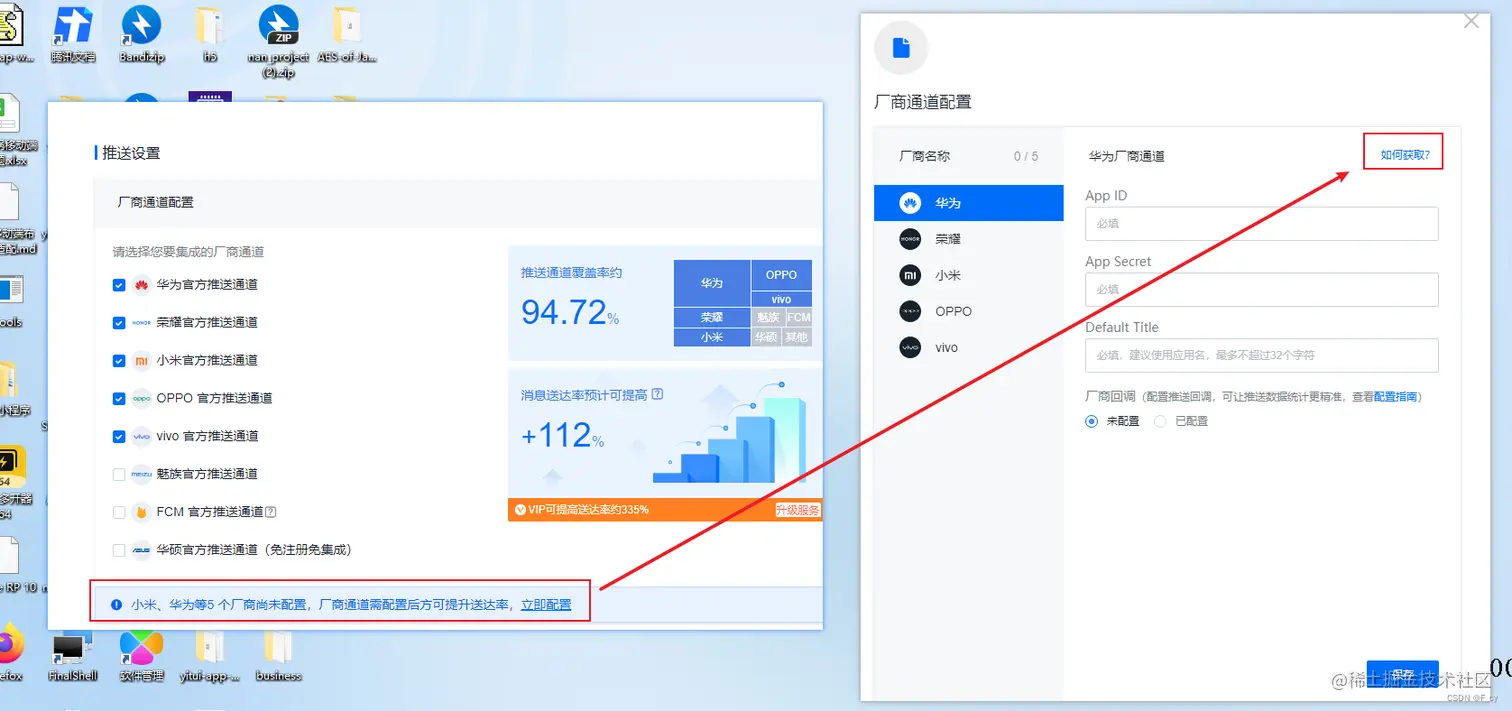Viewport: 1512px width, 711px height.
Task: Click the +112% delivery rate value
Action: coord(563,436)
